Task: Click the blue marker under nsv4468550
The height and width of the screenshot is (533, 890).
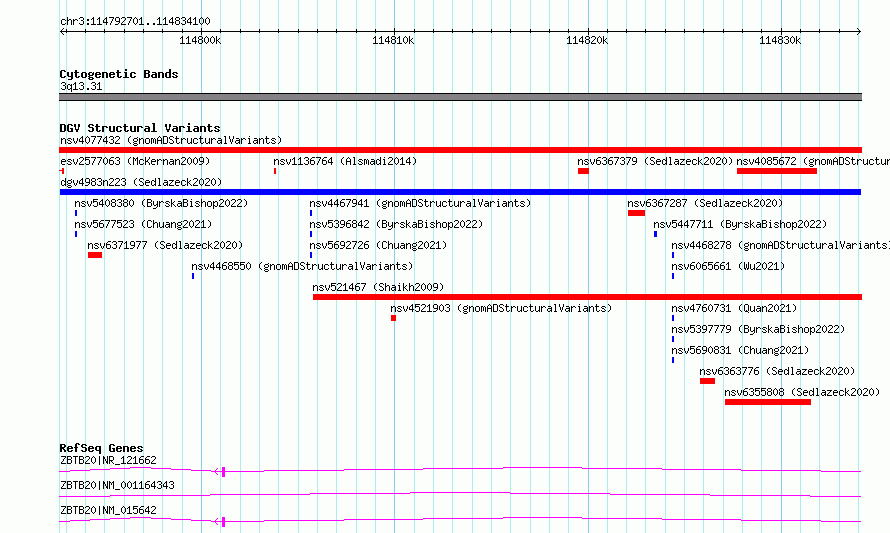Action: 193,276
